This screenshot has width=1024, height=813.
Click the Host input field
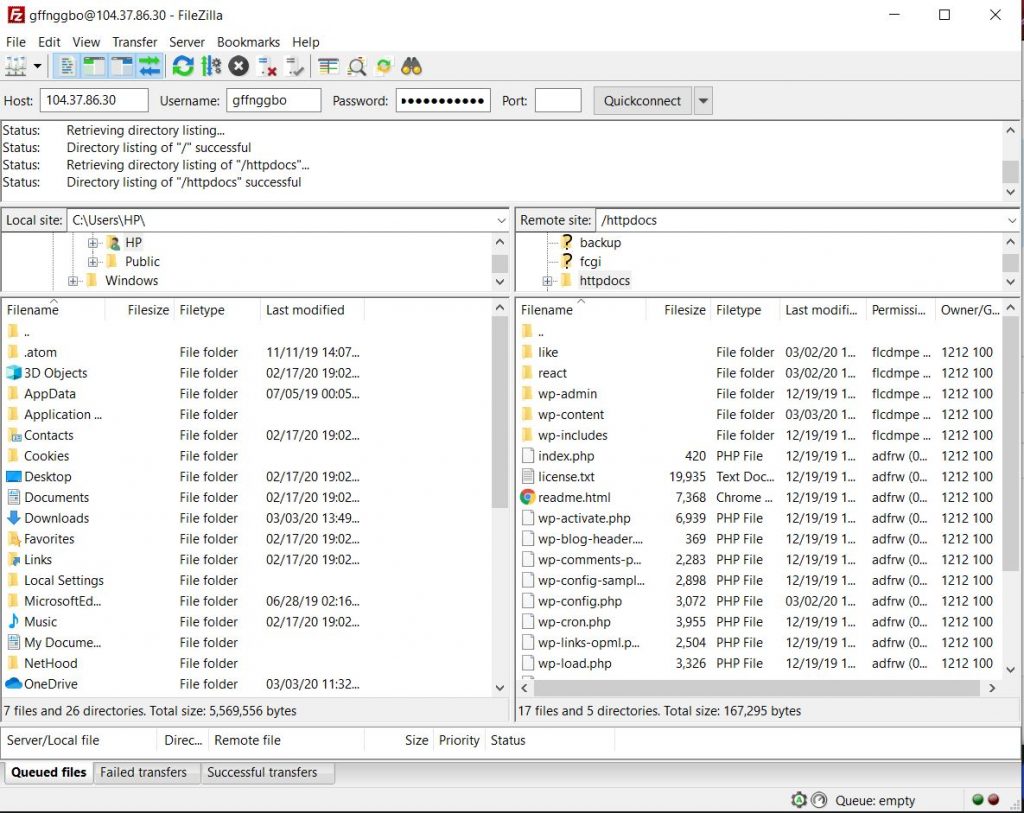coord(94,101)
